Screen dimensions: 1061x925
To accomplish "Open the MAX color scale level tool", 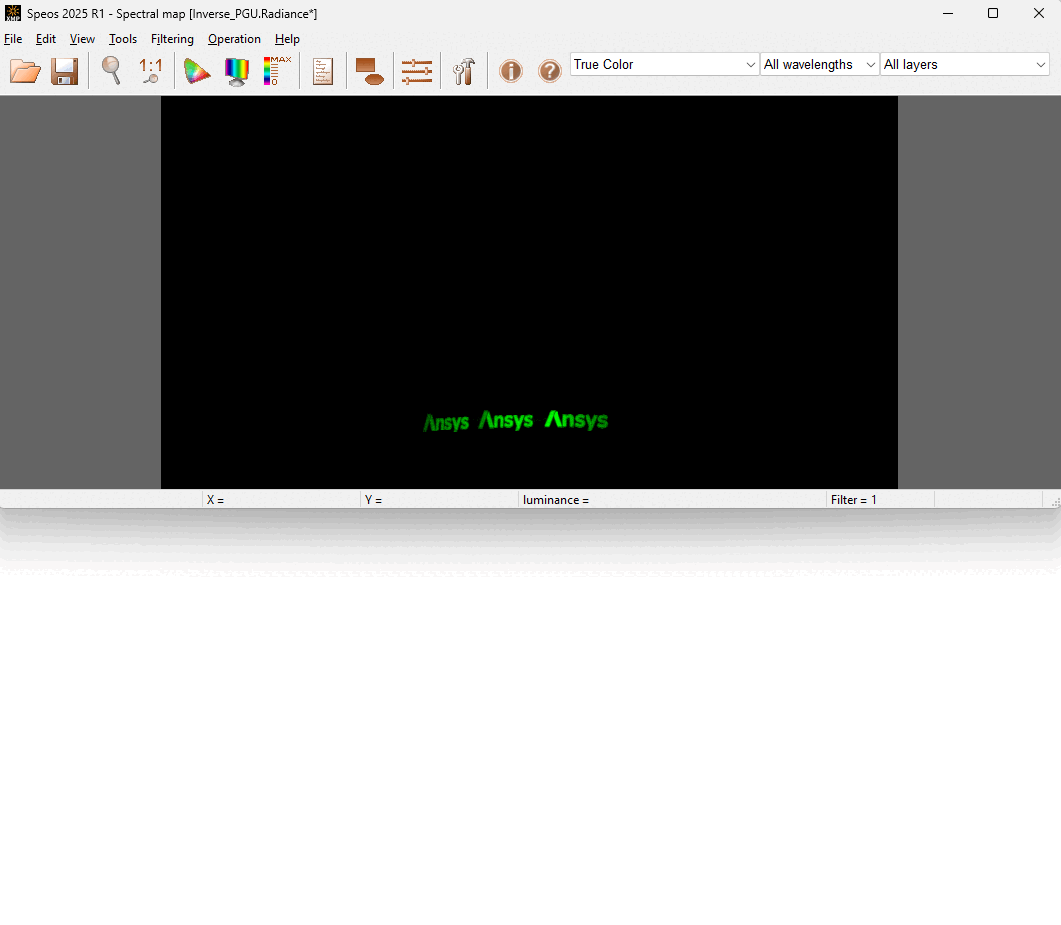I will point(277,70).
